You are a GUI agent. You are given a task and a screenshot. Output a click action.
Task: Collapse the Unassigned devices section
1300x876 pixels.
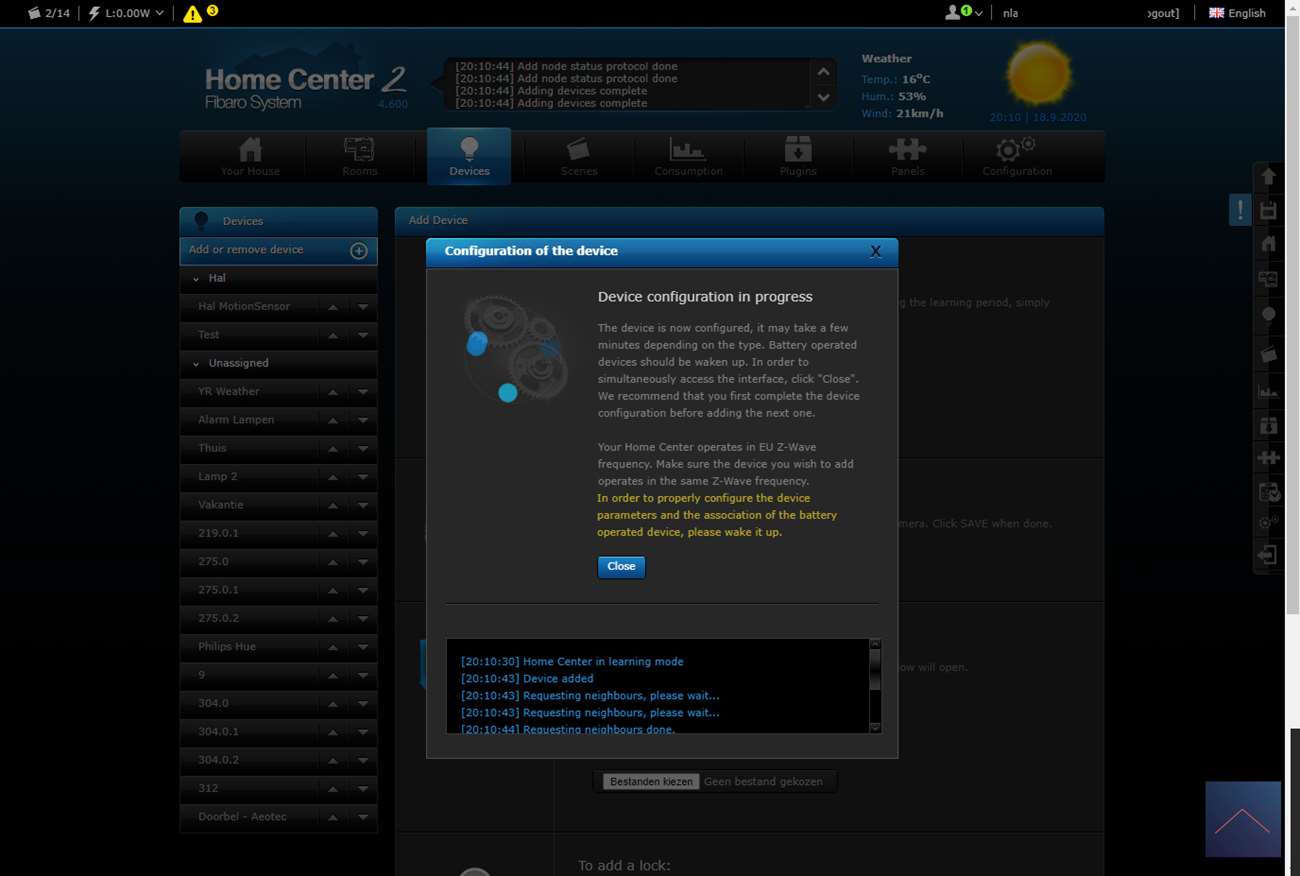point(196,364)
